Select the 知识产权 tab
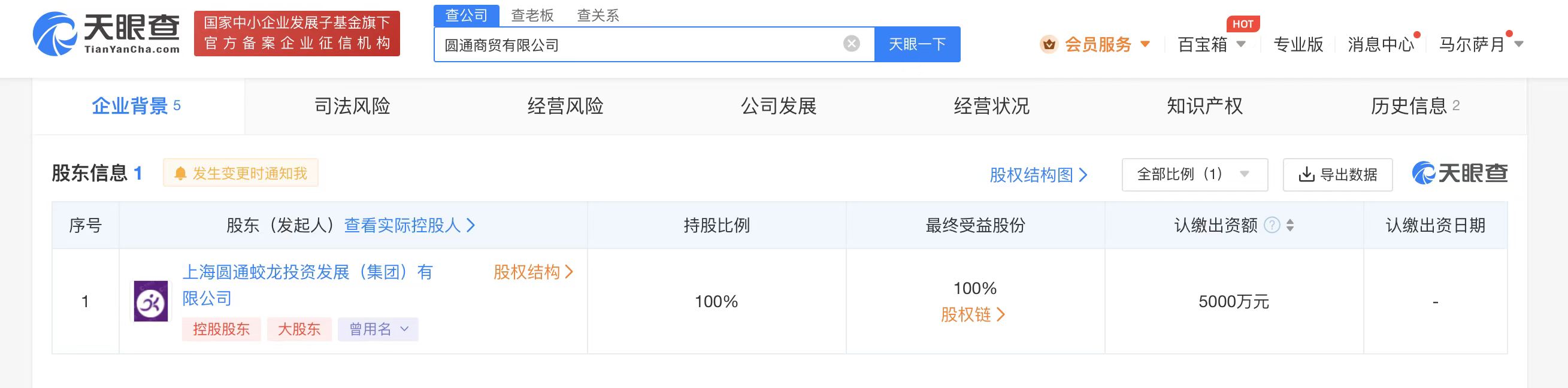The image size is (1568, 388). point(1204,107)
